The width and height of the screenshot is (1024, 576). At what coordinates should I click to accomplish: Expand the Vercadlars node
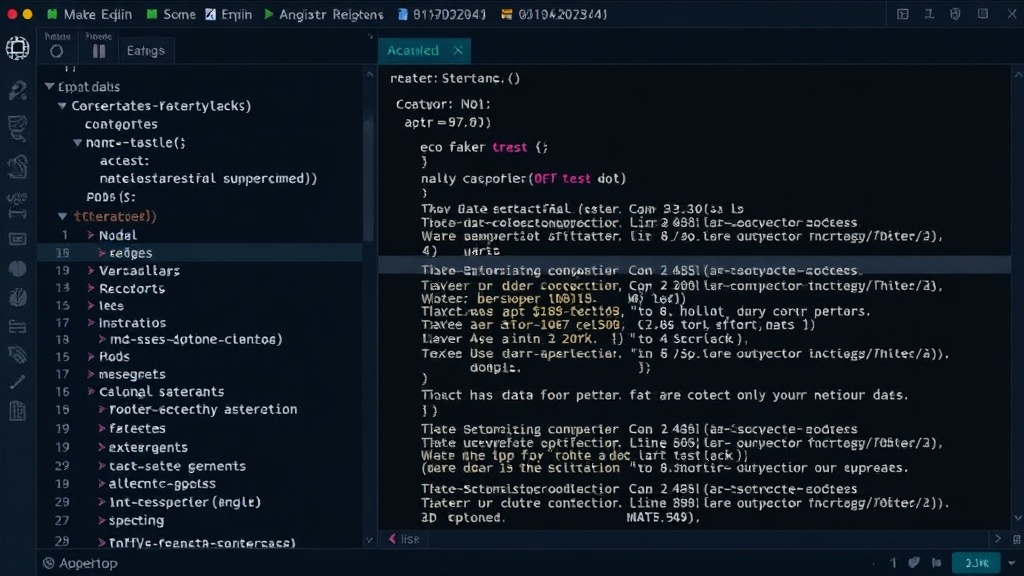tap(91, 270)
